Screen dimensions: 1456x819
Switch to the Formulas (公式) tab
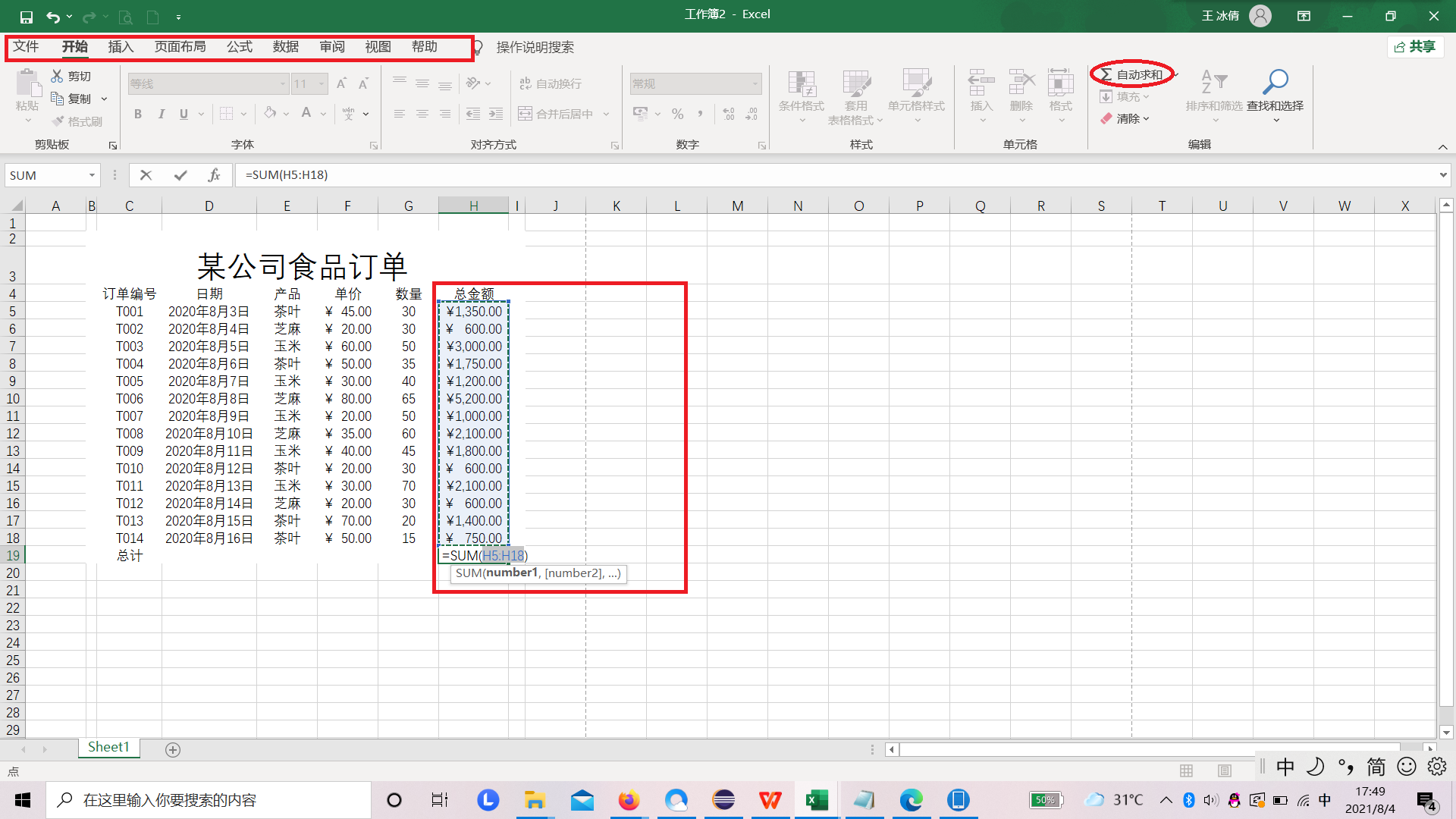tap(240, 47)
